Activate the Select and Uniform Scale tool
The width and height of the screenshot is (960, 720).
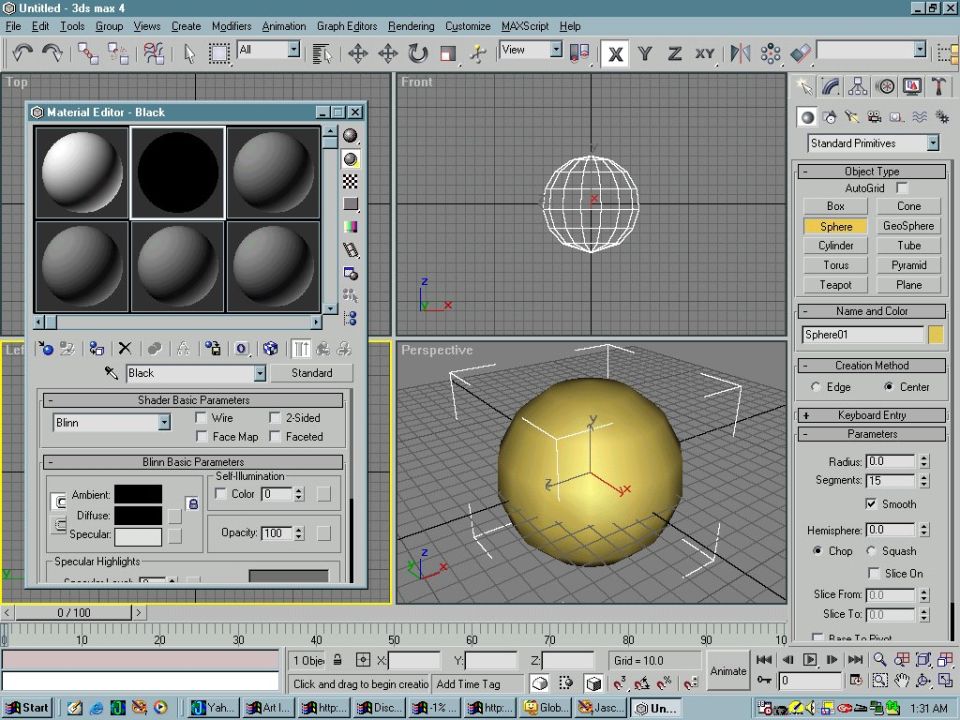448,53
